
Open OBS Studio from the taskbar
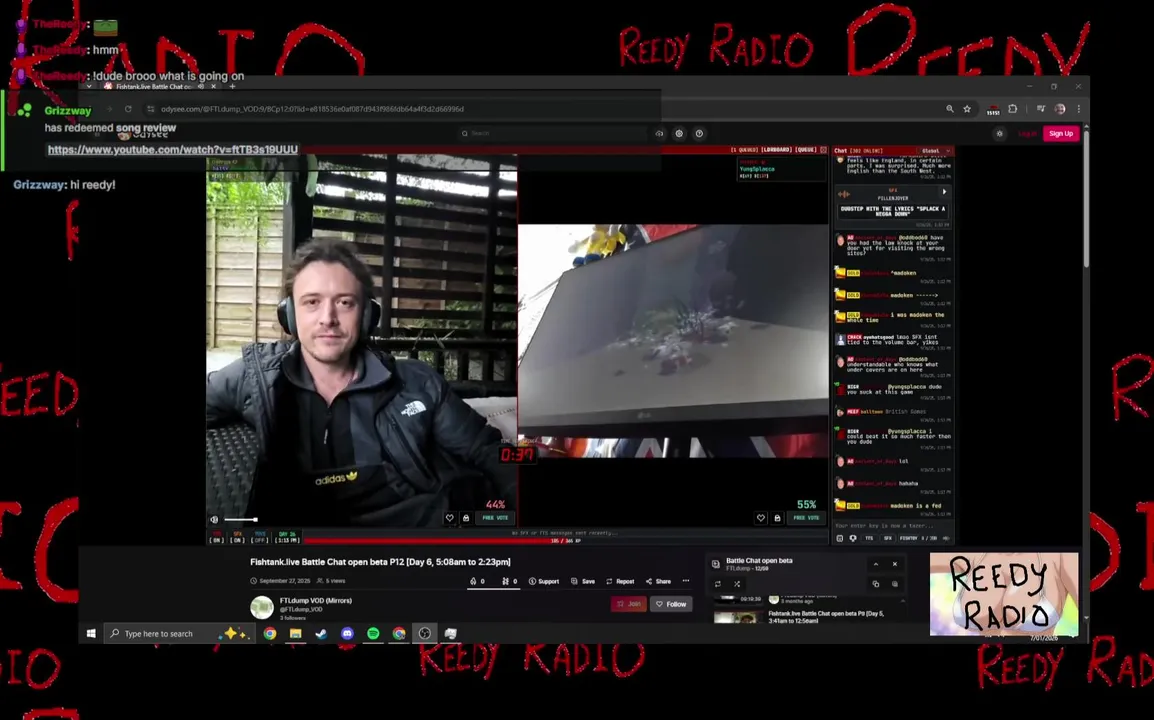pyautogui.click(x=425, y=633)
